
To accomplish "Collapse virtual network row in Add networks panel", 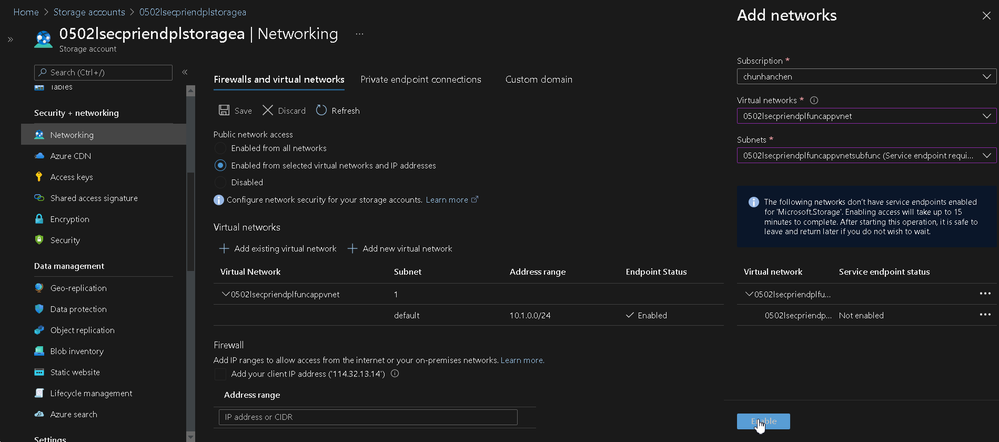I will (749, 294).
